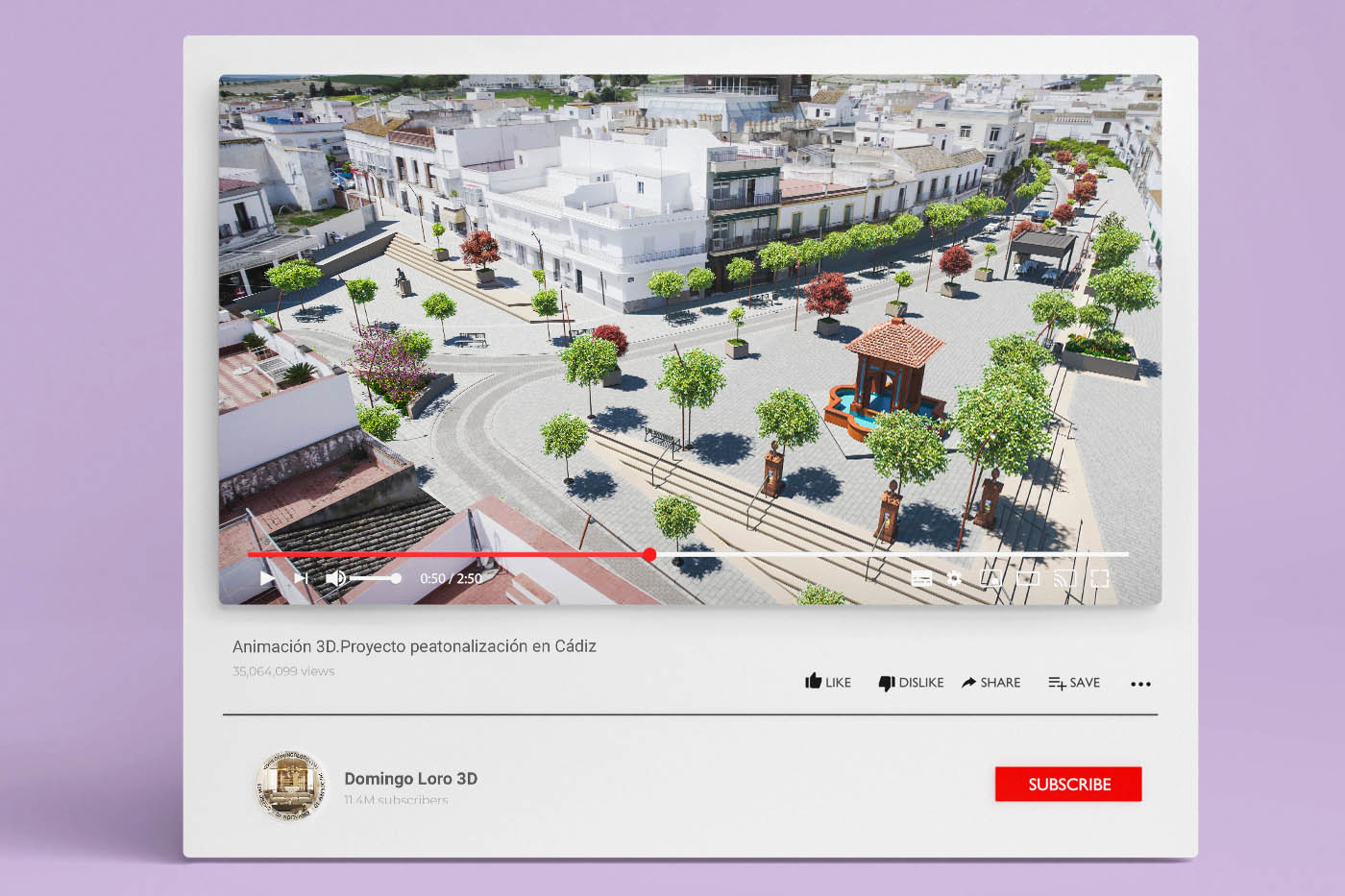Screen dimensions: 1345x896
Task: Cast video to a TV device
Action: point(1064,578)
